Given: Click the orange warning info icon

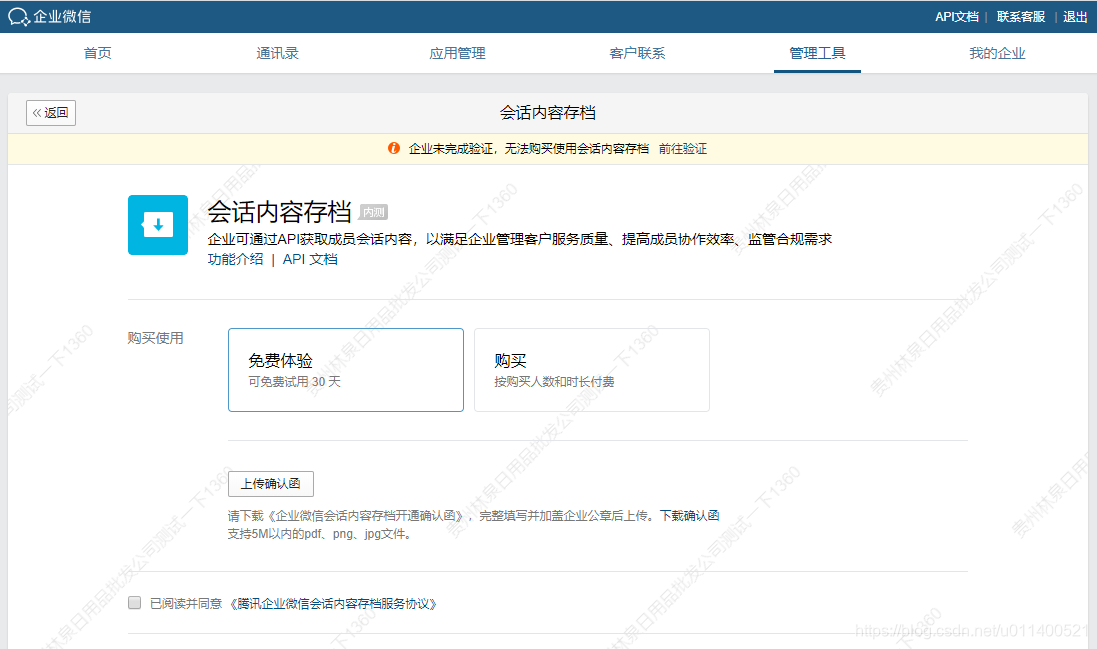Looking at the screenshot, I should 394,148.
